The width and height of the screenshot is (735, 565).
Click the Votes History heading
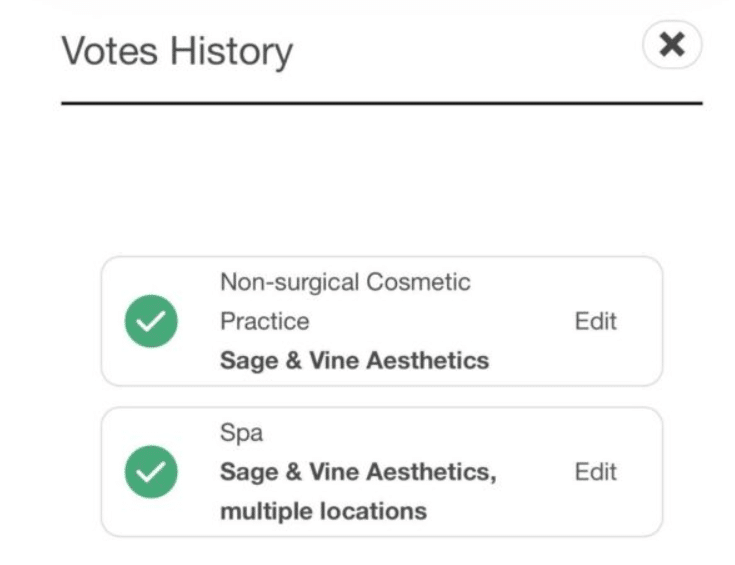tap(177, 50)
